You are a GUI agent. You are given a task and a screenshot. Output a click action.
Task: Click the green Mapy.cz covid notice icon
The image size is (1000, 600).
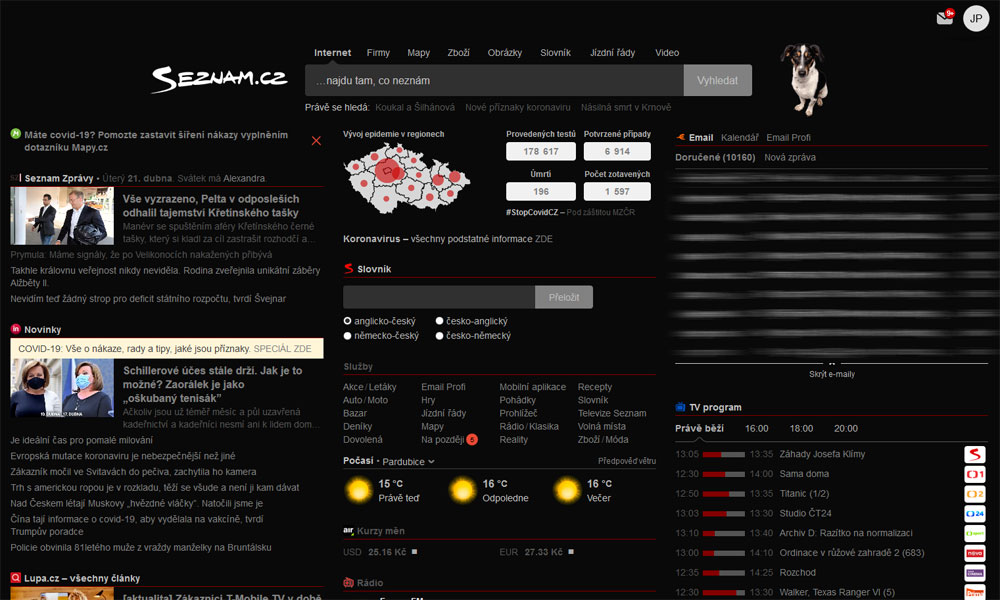point(16,134)
